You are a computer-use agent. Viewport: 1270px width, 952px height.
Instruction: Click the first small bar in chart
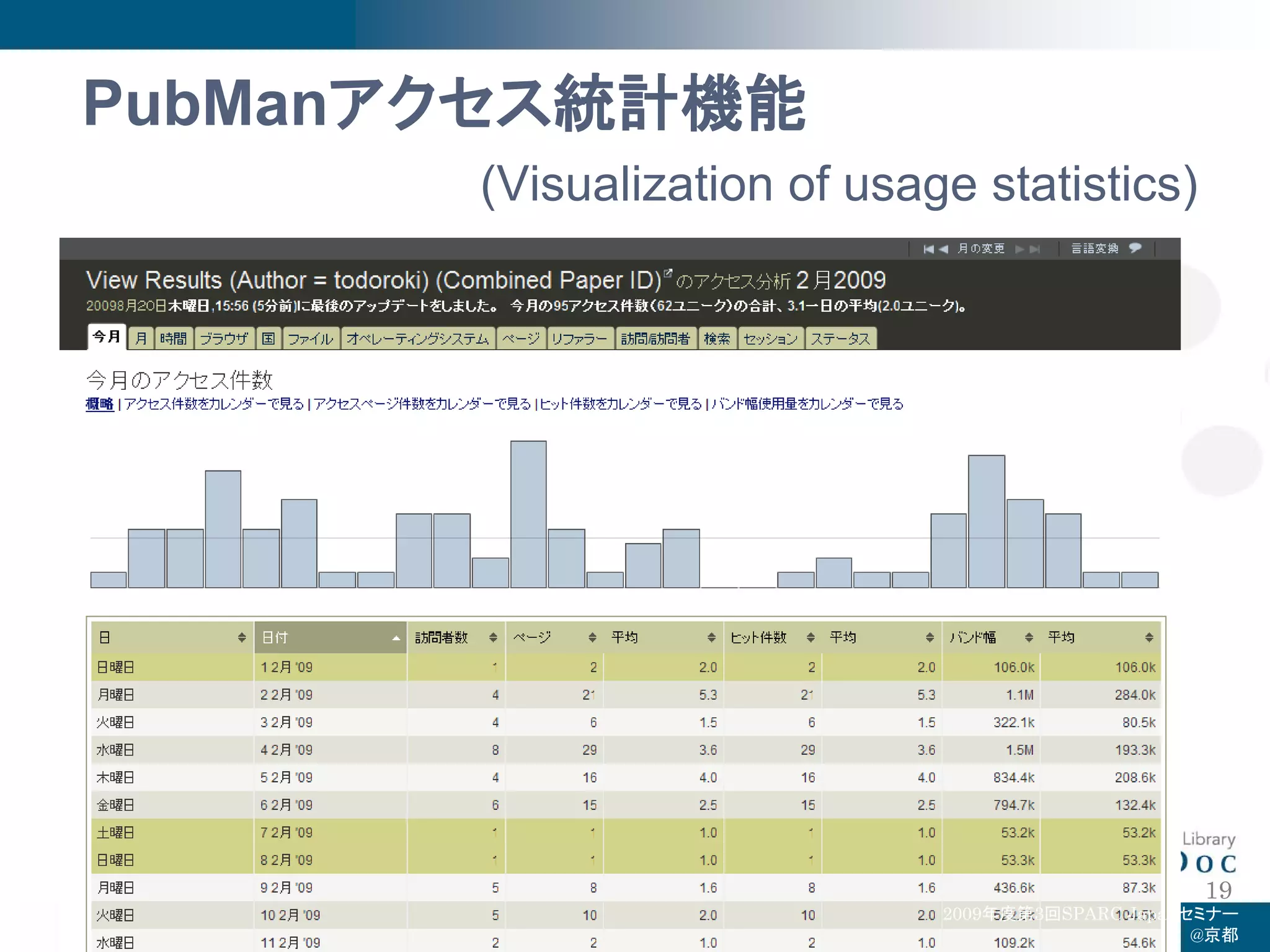(x=109, y=580)
